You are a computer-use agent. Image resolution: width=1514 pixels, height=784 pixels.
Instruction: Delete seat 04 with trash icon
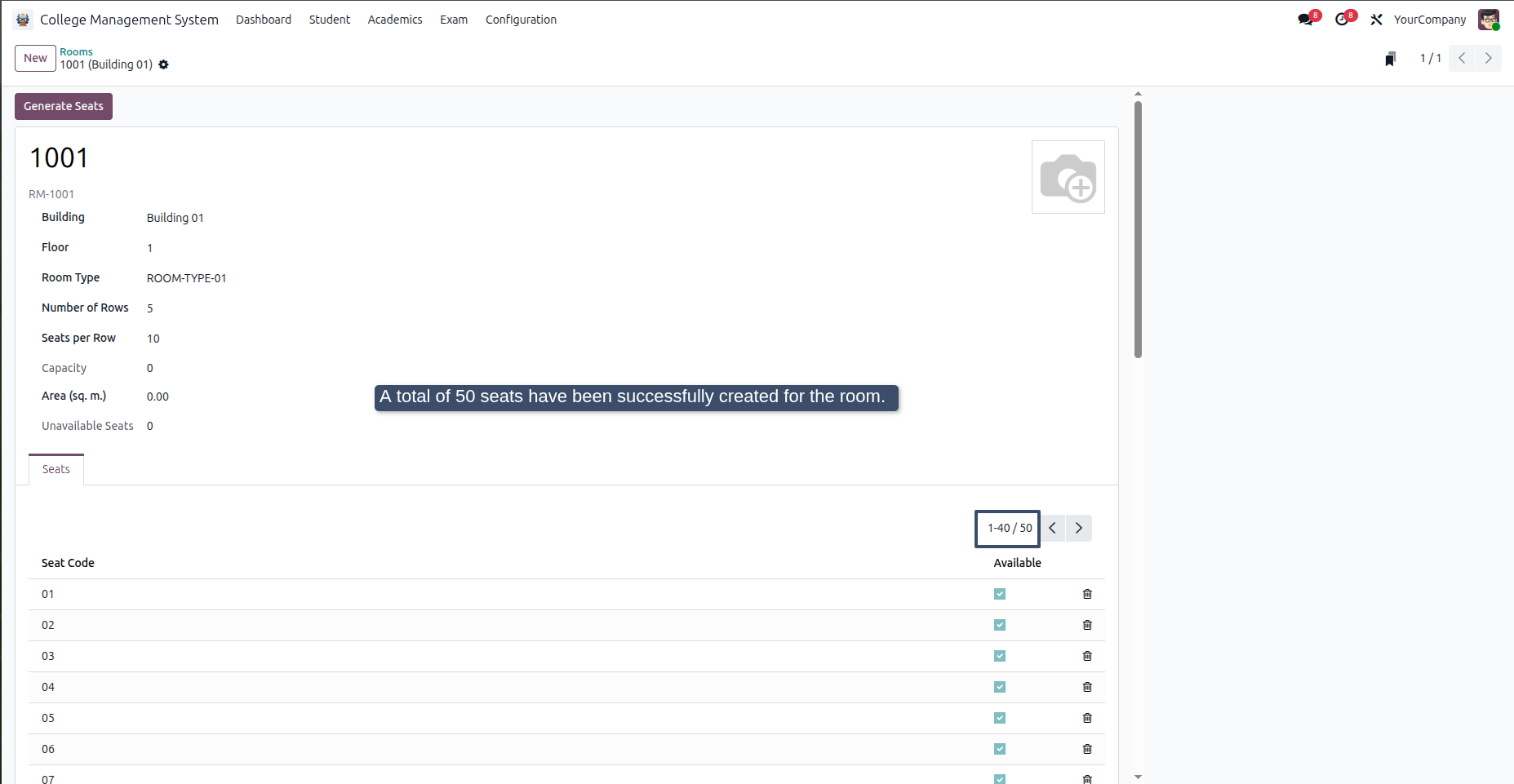1087,687
